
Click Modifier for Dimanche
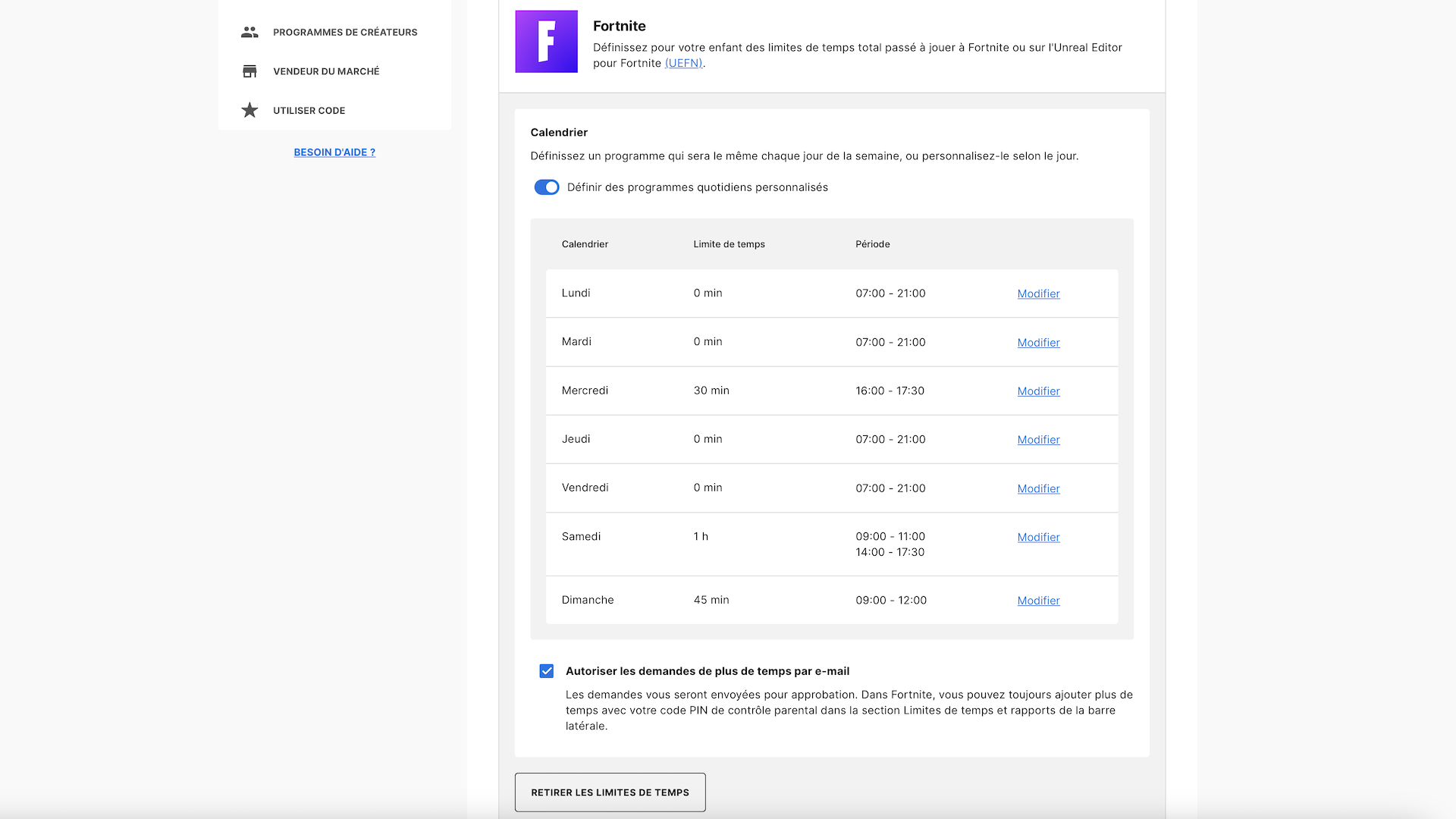pyautogui.click(x=1038, y=600)
